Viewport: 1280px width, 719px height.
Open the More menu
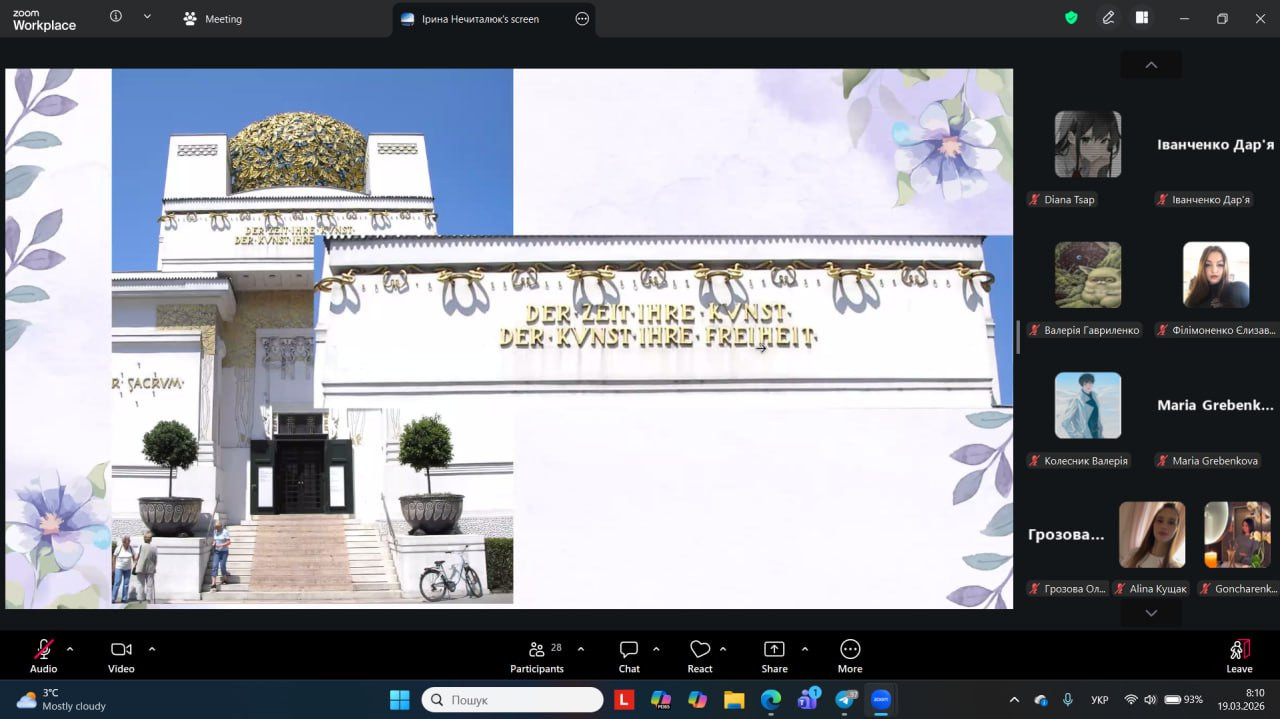coord(850,656)
